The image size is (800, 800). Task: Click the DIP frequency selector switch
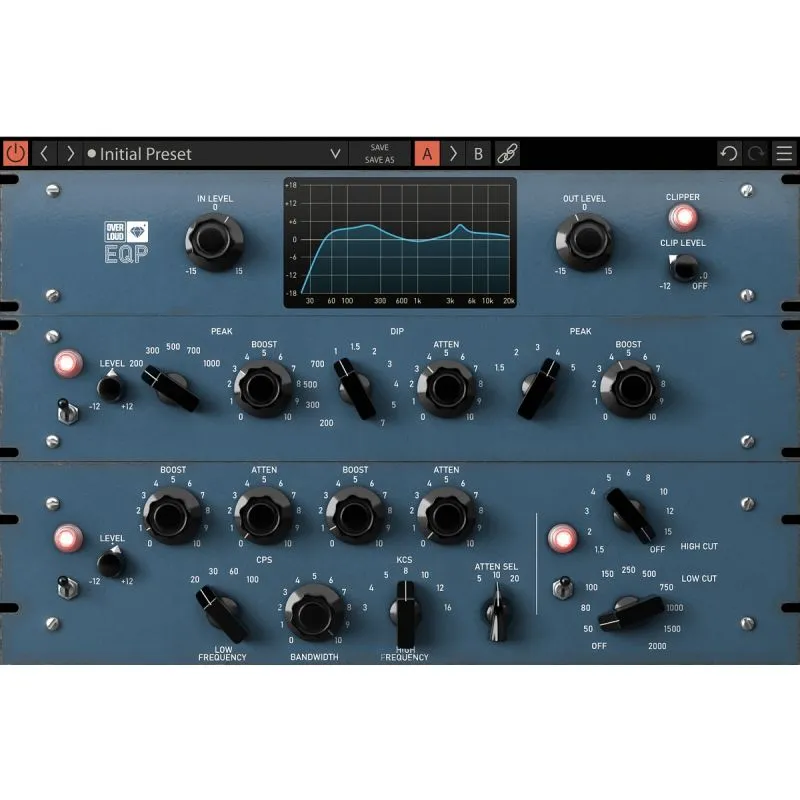click(x=356, y=389)
